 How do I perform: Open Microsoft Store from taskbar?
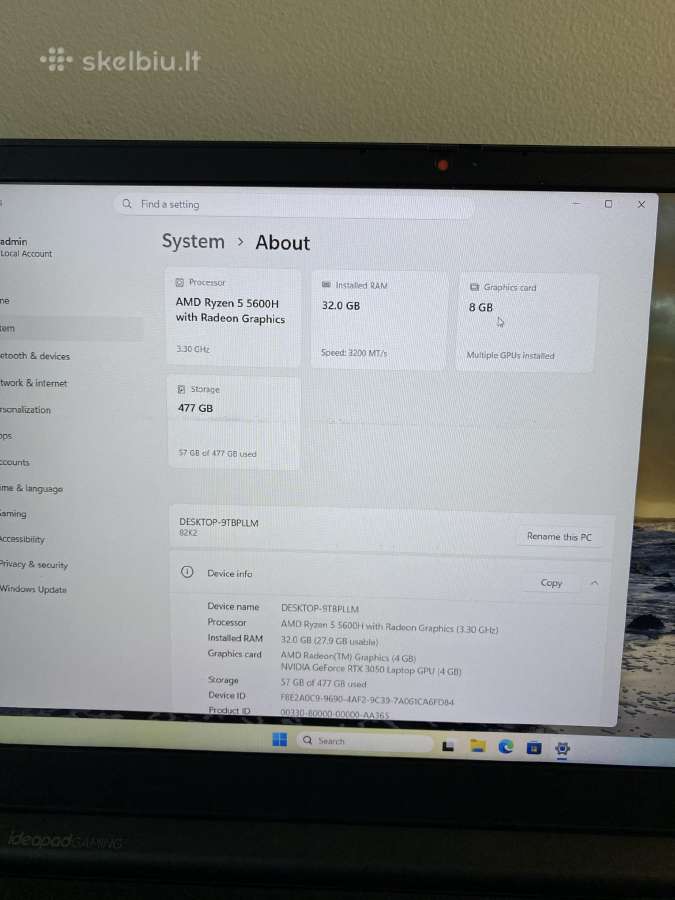[x=534, y=747]
